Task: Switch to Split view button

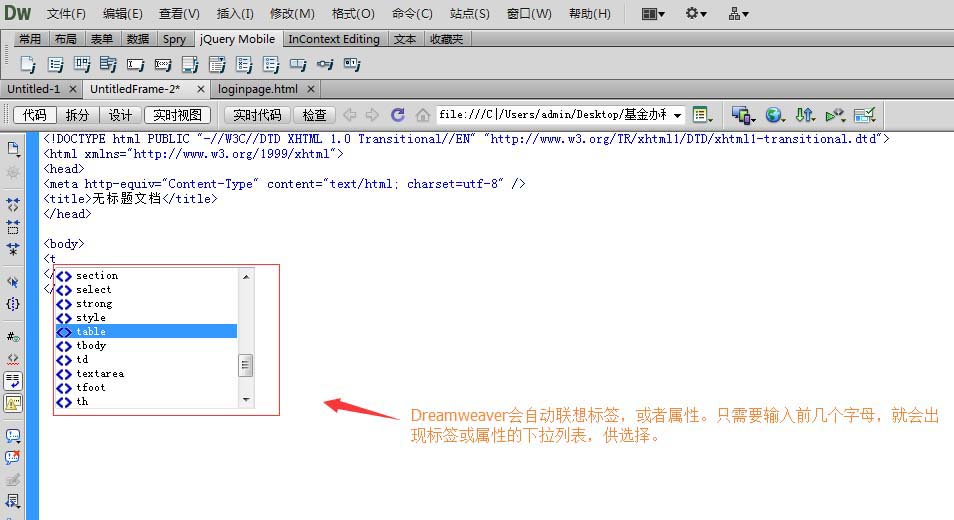Action: [77, 115]
